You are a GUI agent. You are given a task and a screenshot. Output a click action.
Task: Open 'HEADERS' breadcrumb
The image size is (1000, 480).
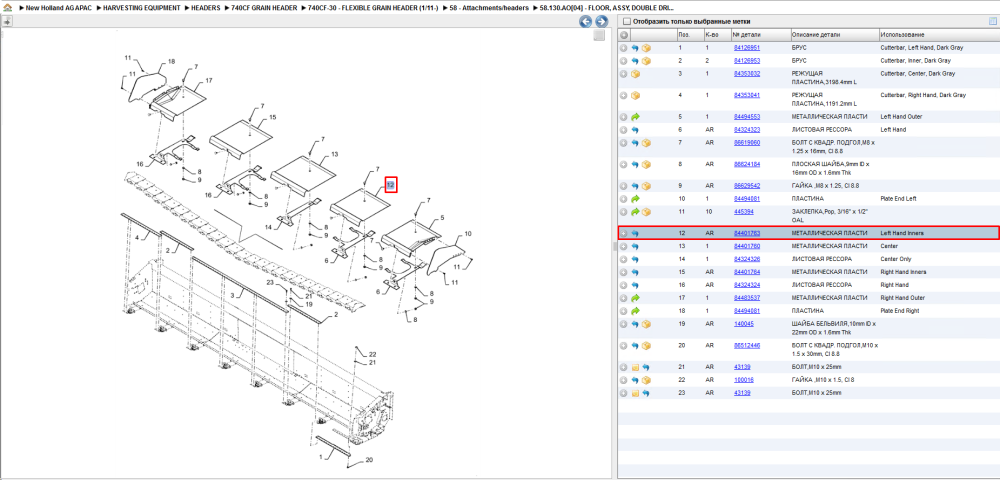tap(205, 8)
